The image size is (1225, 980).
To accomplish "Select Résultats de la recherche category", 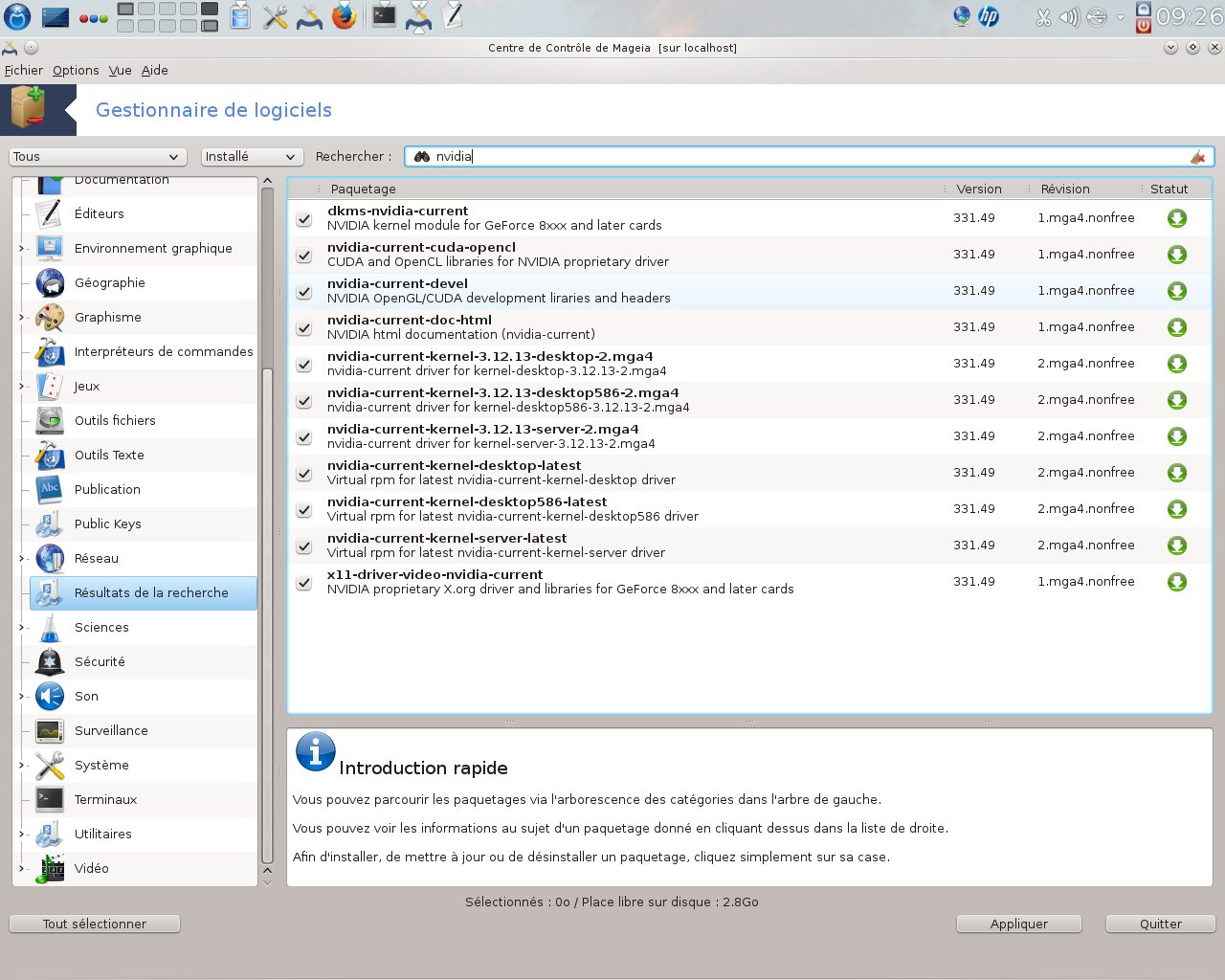I will coord(144,592).
